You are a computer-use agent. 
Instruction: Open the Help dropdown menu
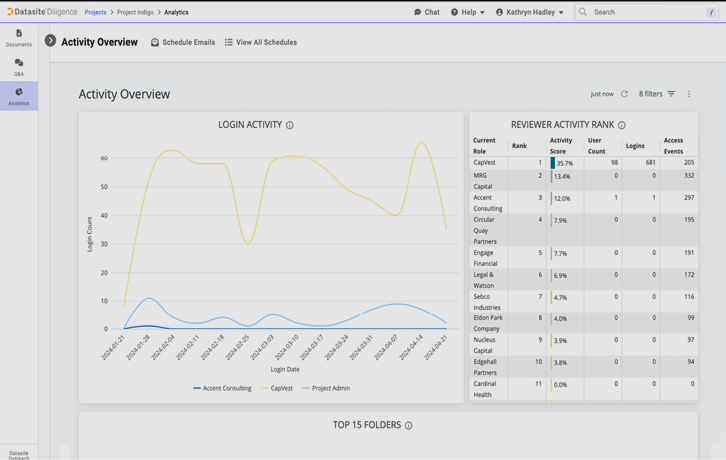point(467,12)
